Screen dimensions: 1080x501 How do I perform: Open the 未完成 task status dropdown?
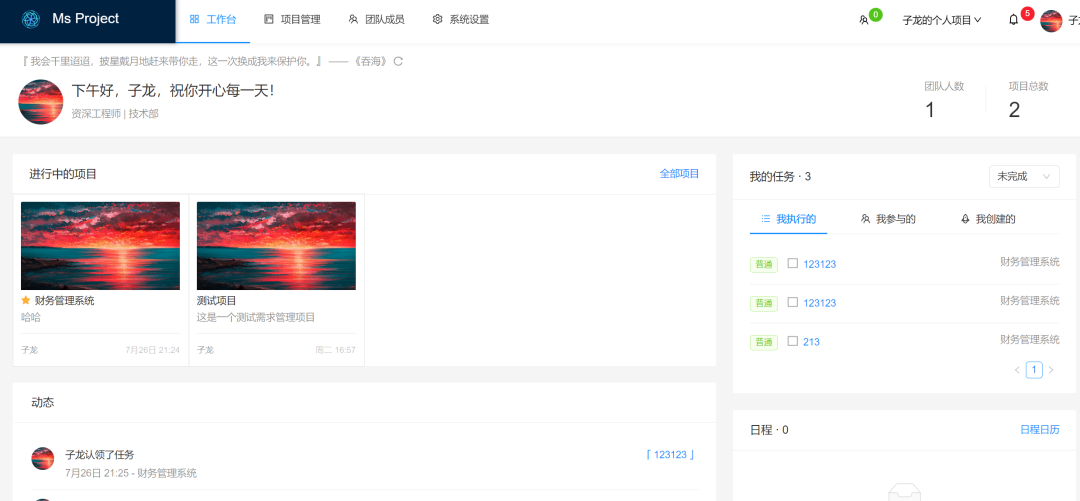point(1023,176)
